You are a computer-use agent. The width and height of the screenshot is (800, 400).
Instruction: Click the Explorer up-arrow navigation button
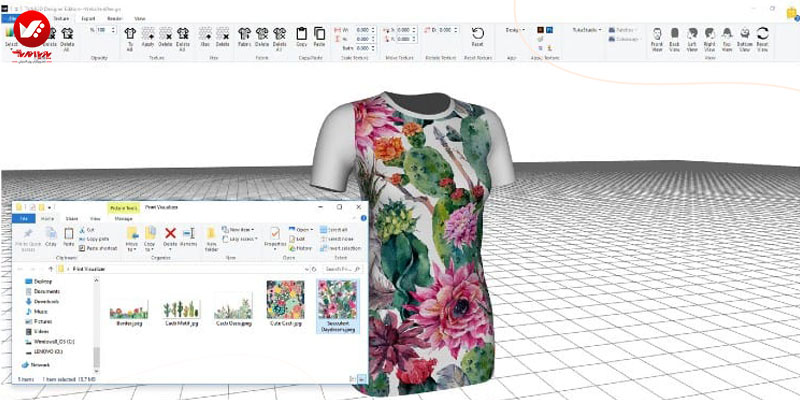(51, 269)
